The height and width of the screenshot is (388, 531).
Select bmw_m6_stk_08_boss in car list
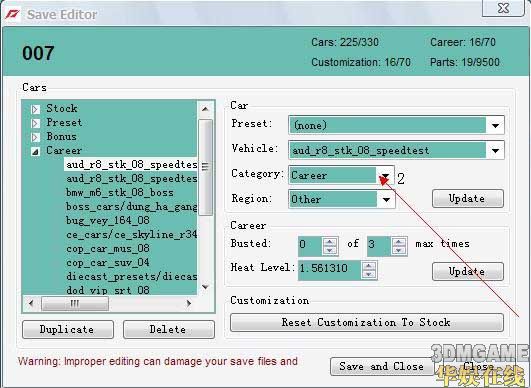pyautogui.click(x=120, y=192)
